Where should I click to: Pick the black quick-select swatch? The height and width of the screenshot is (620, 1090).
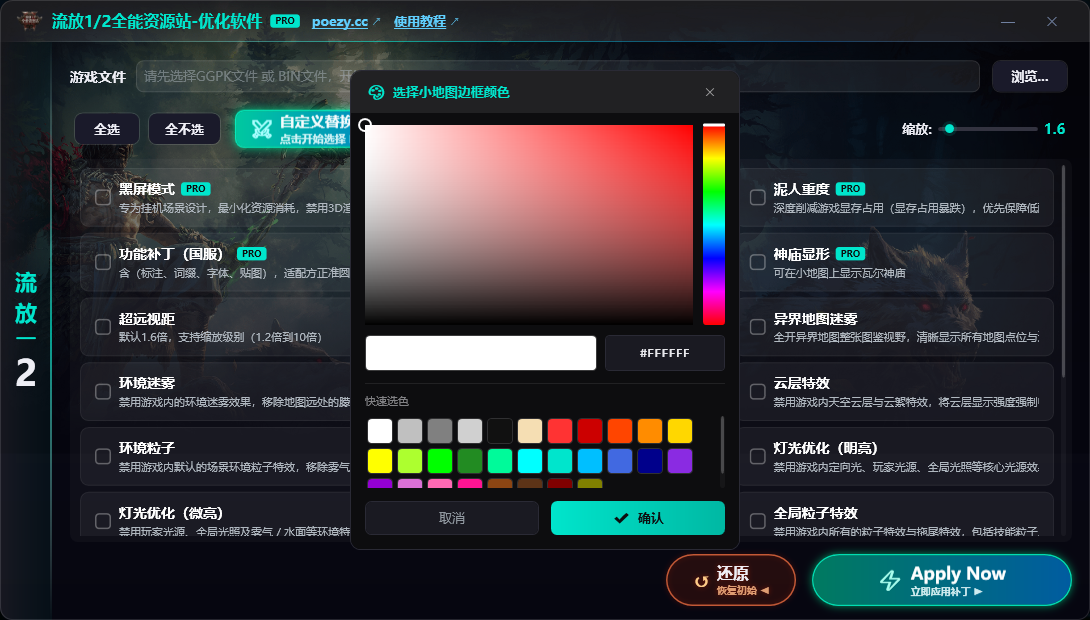[500, 431]
